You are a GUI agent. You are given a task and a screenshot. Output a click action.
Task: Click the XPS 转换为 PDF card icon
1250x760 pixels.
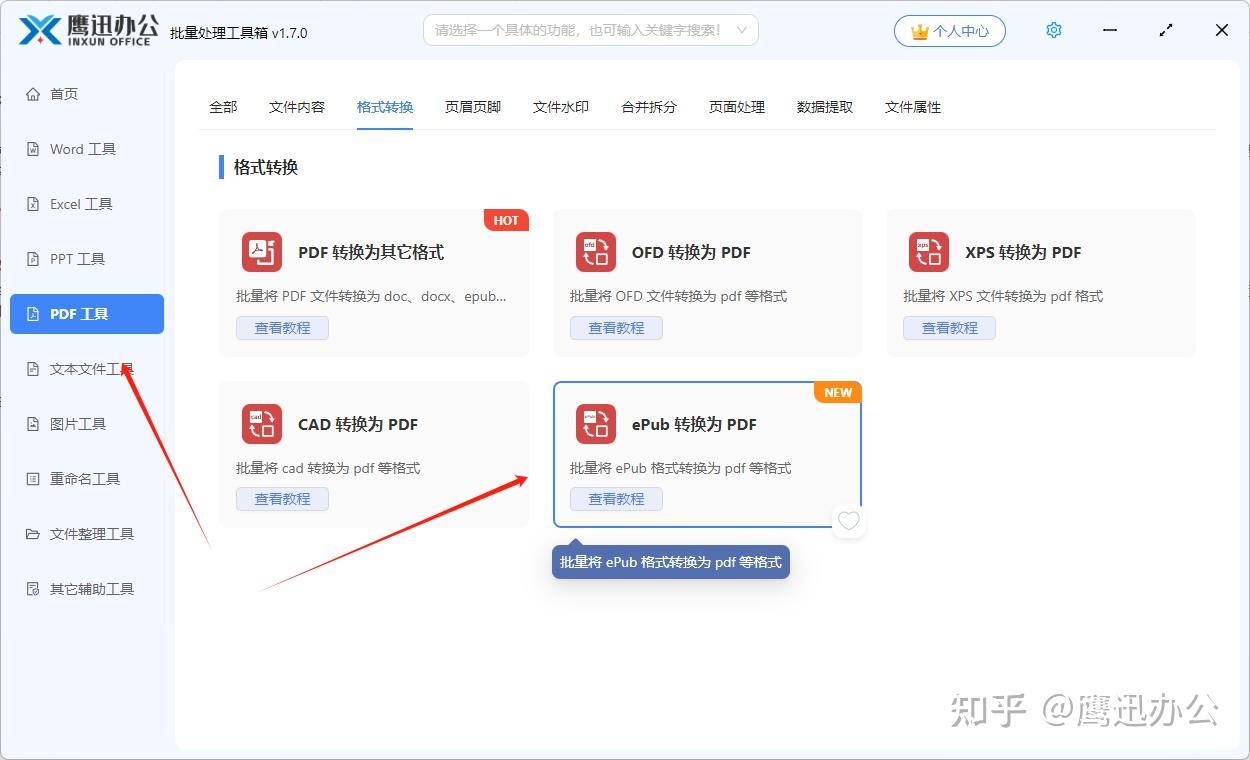(929, 252)
